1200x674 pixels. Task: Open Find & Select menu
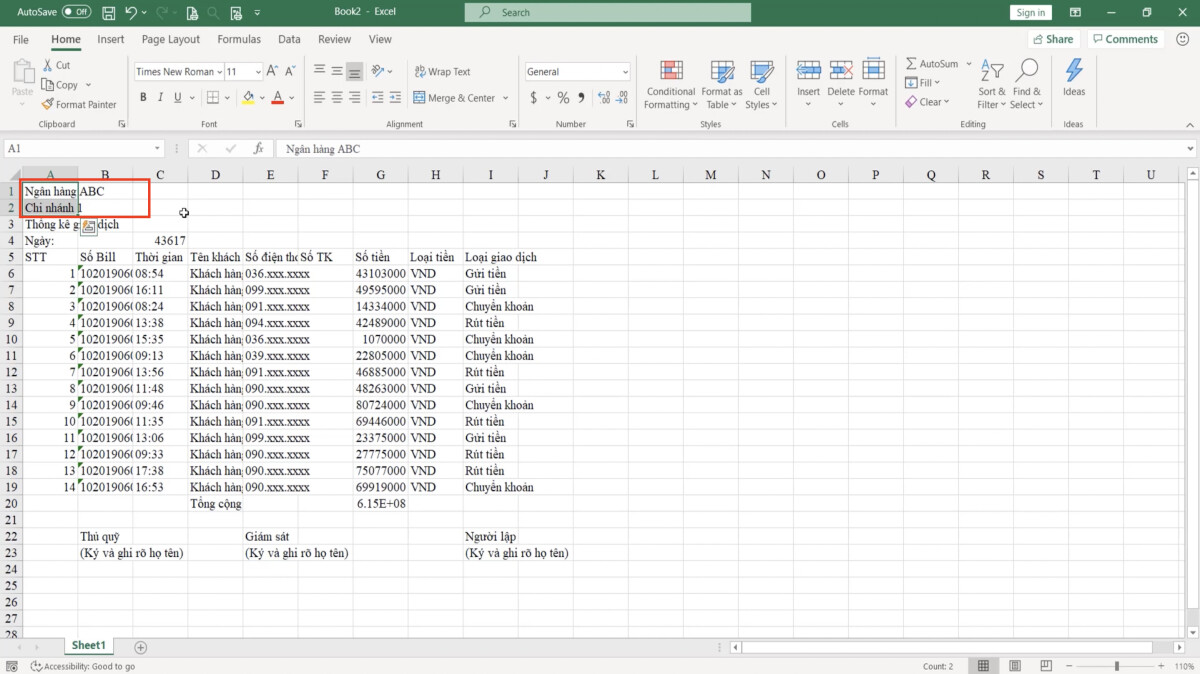coord(1026,86)
